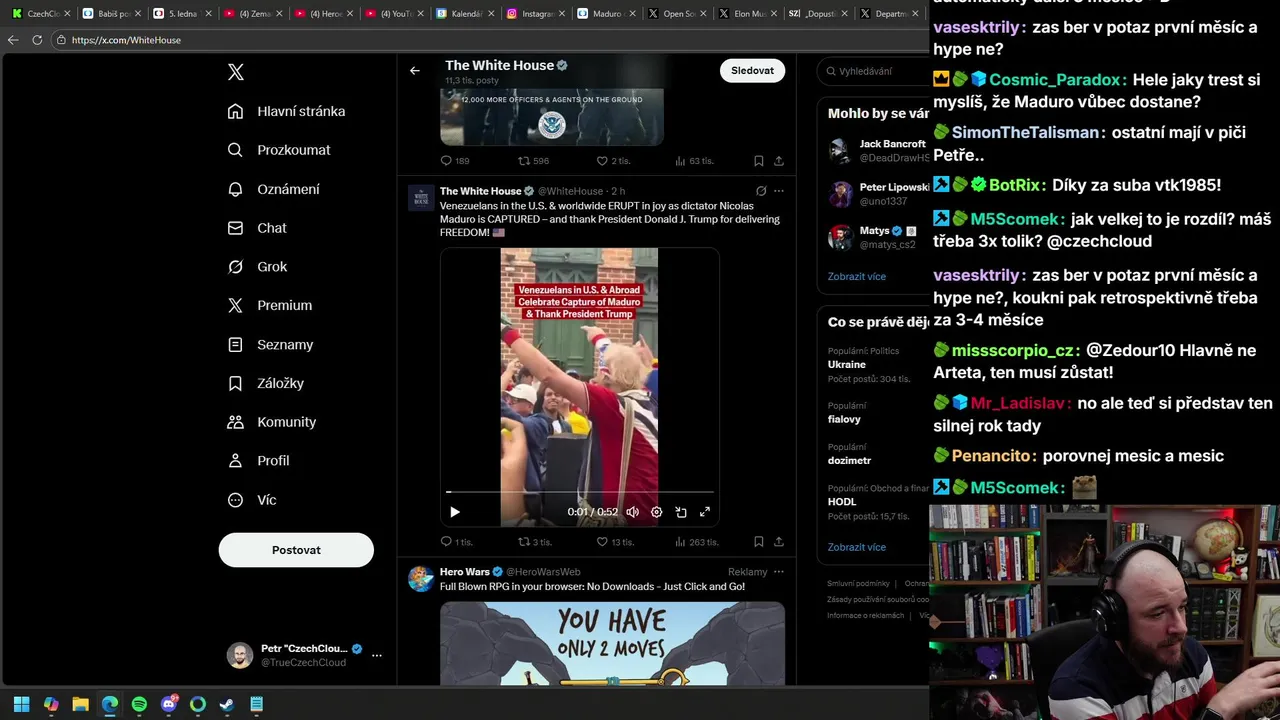The width and height of the screenshot is (1280, 720).
Task: Click the Postovat button
Action: coord(296,550)
